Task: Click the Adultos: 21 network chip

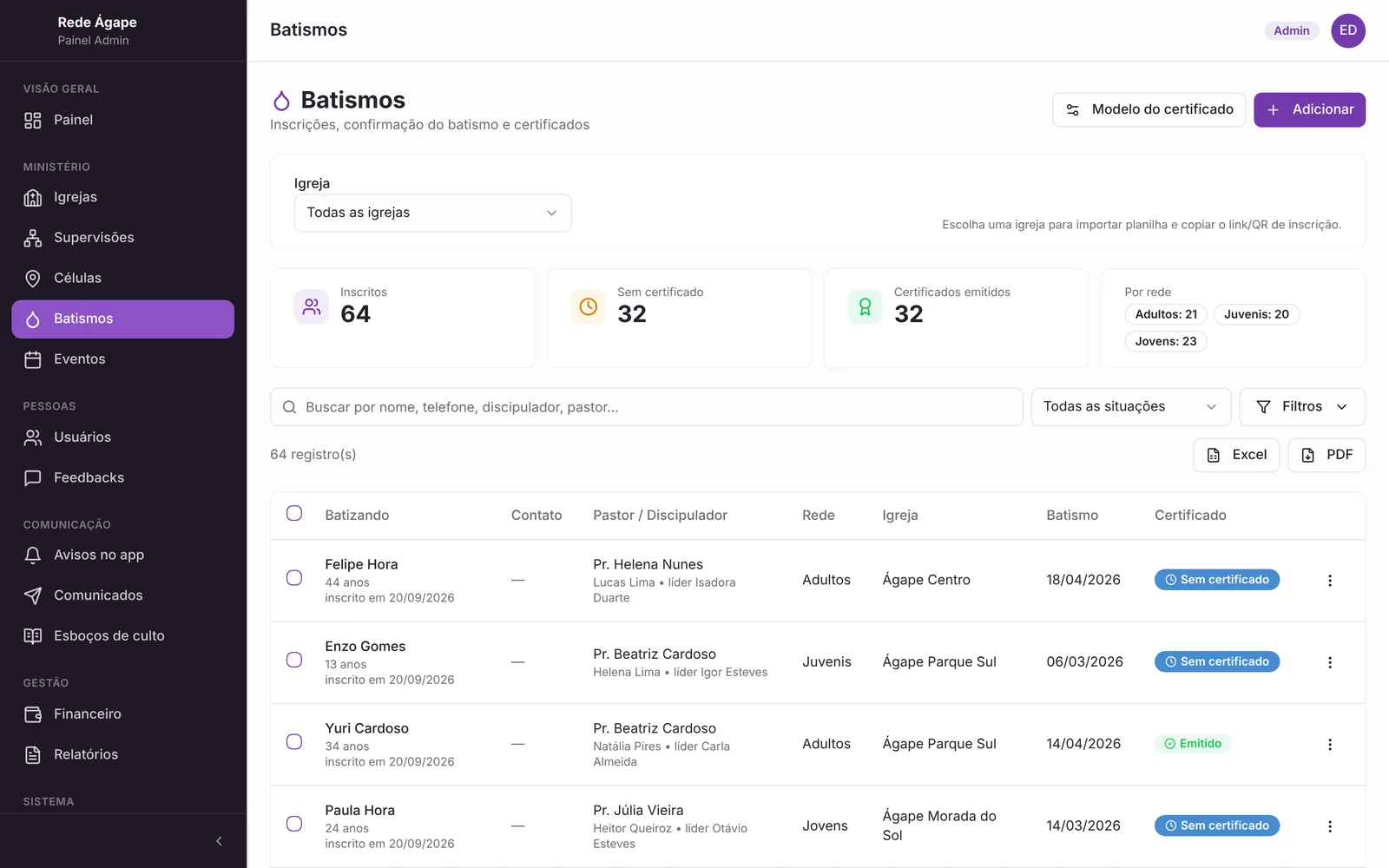Action: pos(1166,314)
